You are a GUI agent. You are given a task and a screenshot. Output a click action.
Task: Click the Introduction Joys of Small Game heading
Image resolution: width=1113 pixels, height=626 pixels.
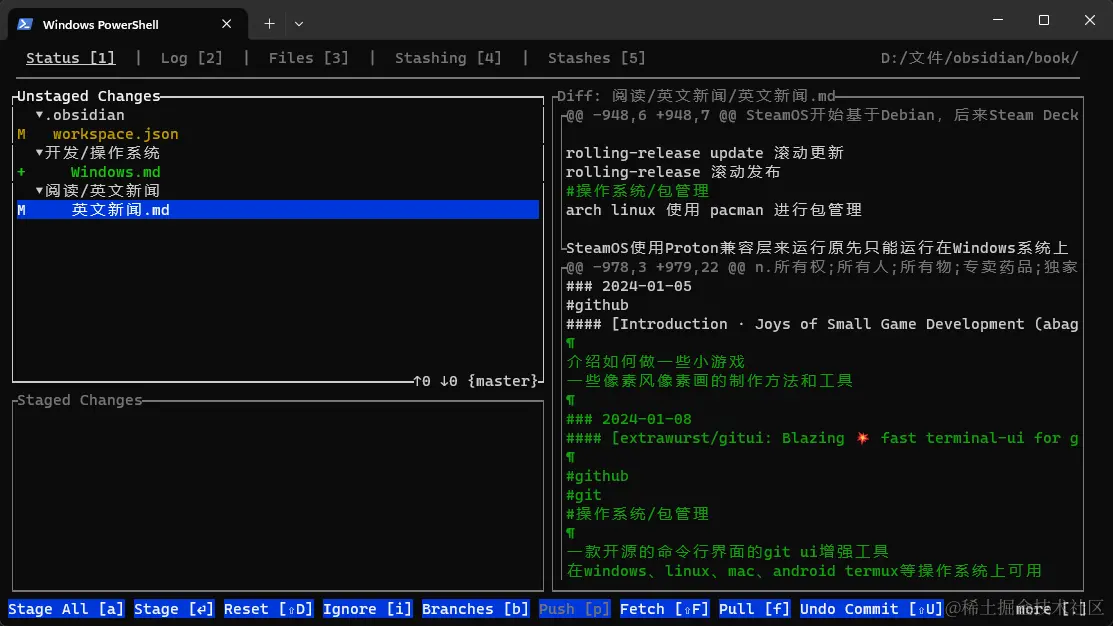822,324
